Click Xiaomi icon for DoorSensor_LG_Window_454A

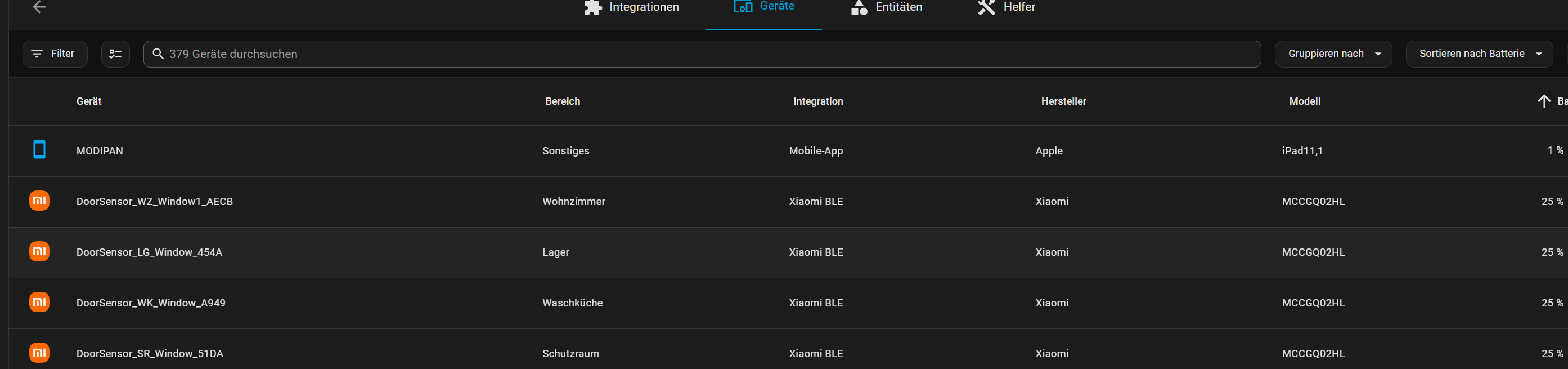coord(39,251)
